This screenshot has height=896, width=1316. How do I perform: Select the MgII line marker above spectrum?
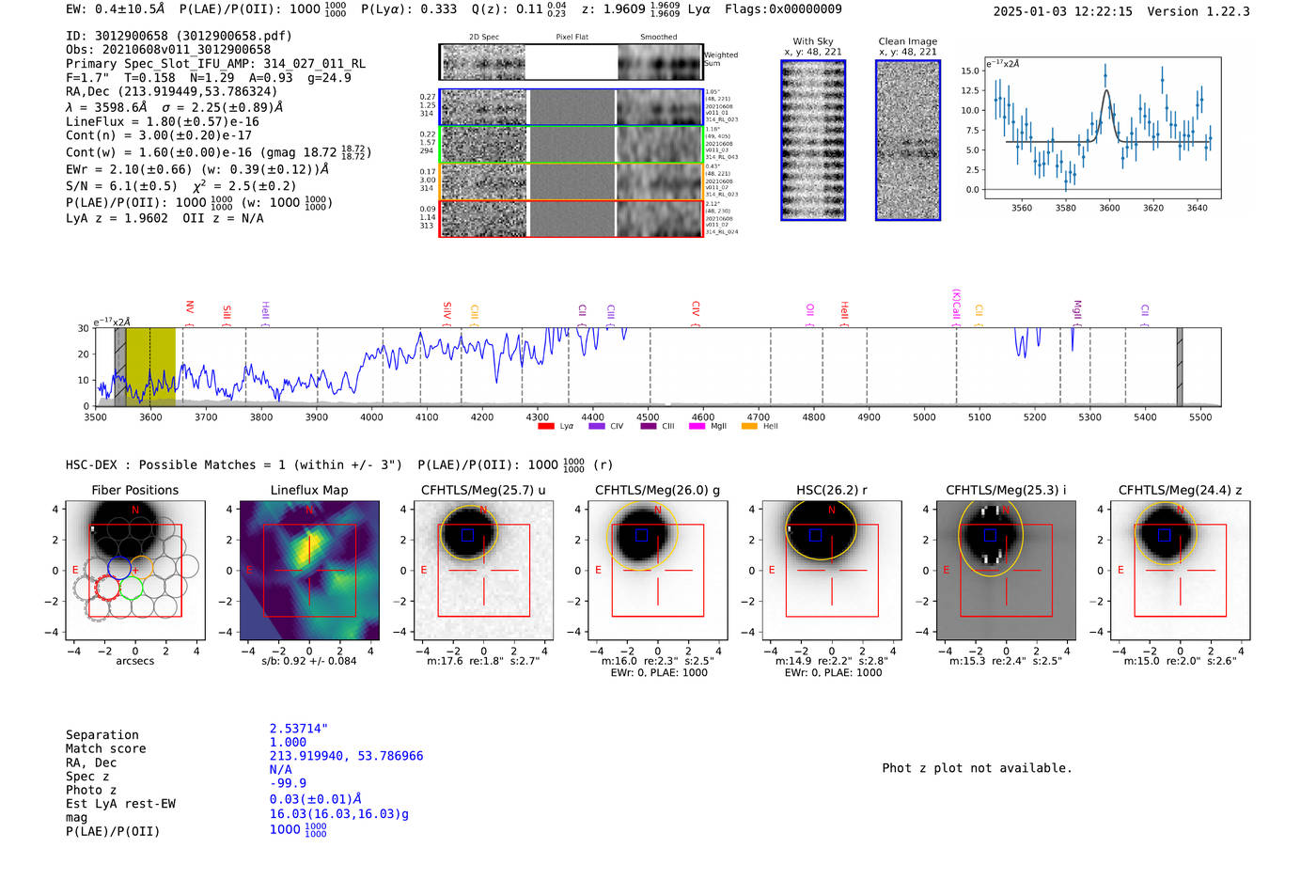[x=1077, y=312]
